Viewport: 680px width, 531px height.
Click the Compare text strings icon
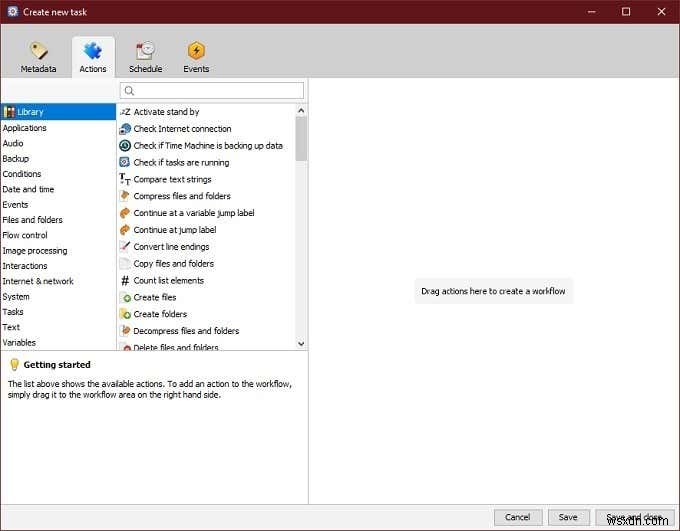125,179
